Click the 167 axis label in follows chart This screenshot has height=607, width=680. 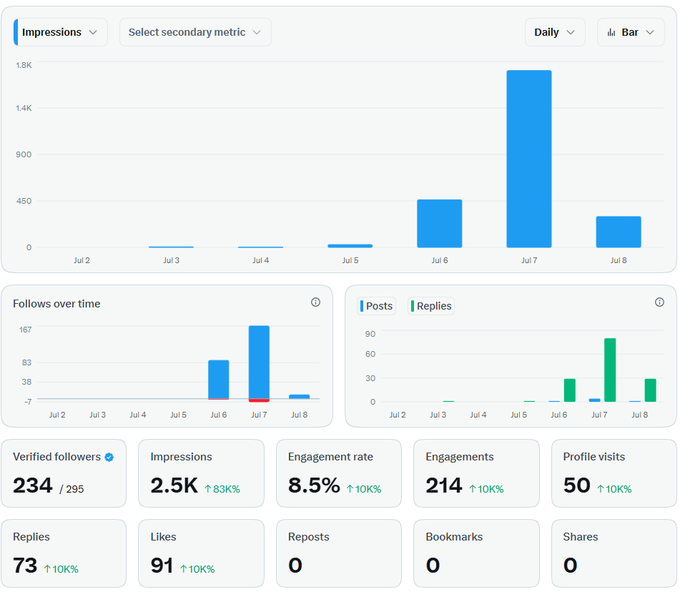25,330
